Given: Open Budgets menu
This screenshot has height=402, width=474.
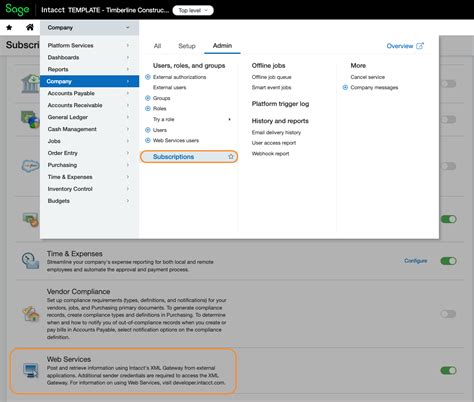Looking at the screenshot, I should click(89, 201).
